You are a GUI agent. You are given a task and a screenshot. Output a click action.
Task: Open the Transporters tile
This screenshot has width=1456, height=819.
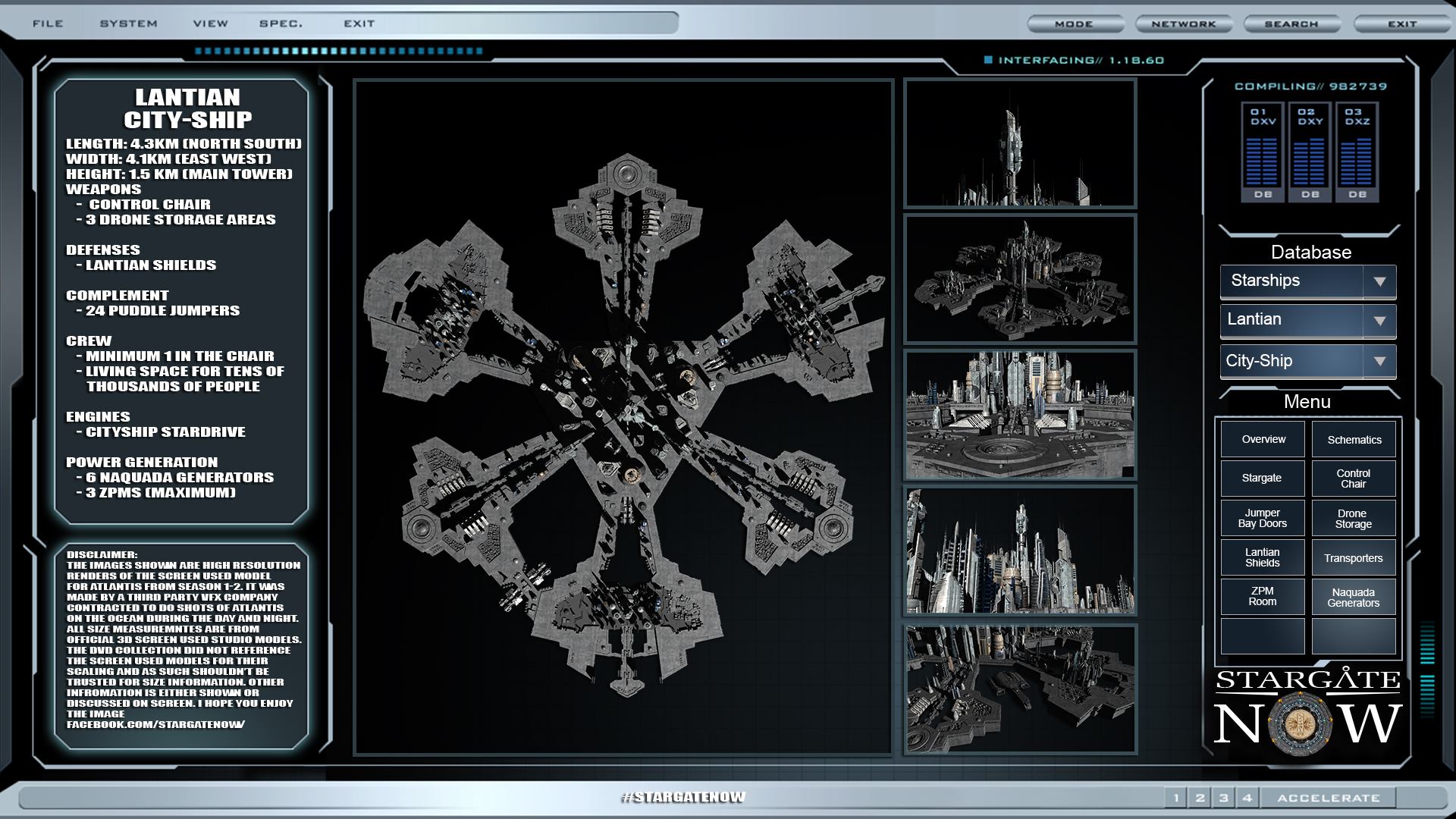coord(1354,557)
